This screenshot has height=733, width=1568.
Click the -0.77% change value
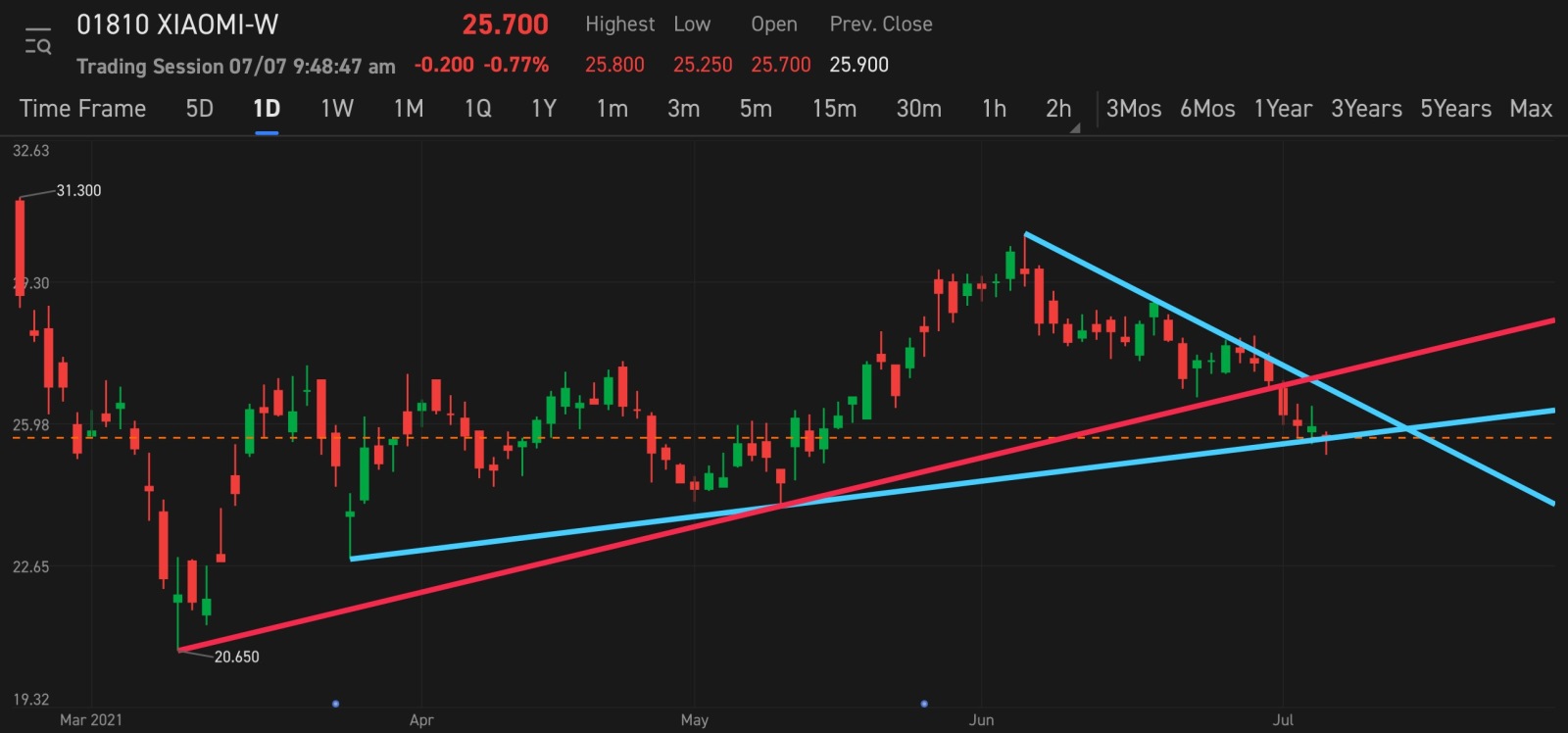tap(516, 66)
